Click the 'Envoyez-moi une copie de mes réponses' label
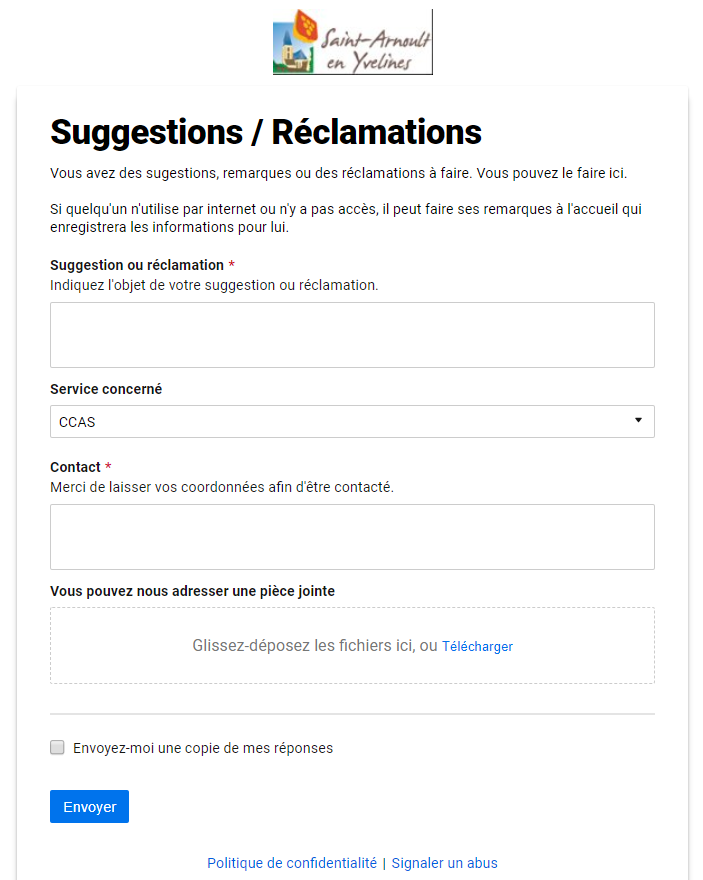The height and width of the screenshot is (880, 703). click(x=203, y=748)
